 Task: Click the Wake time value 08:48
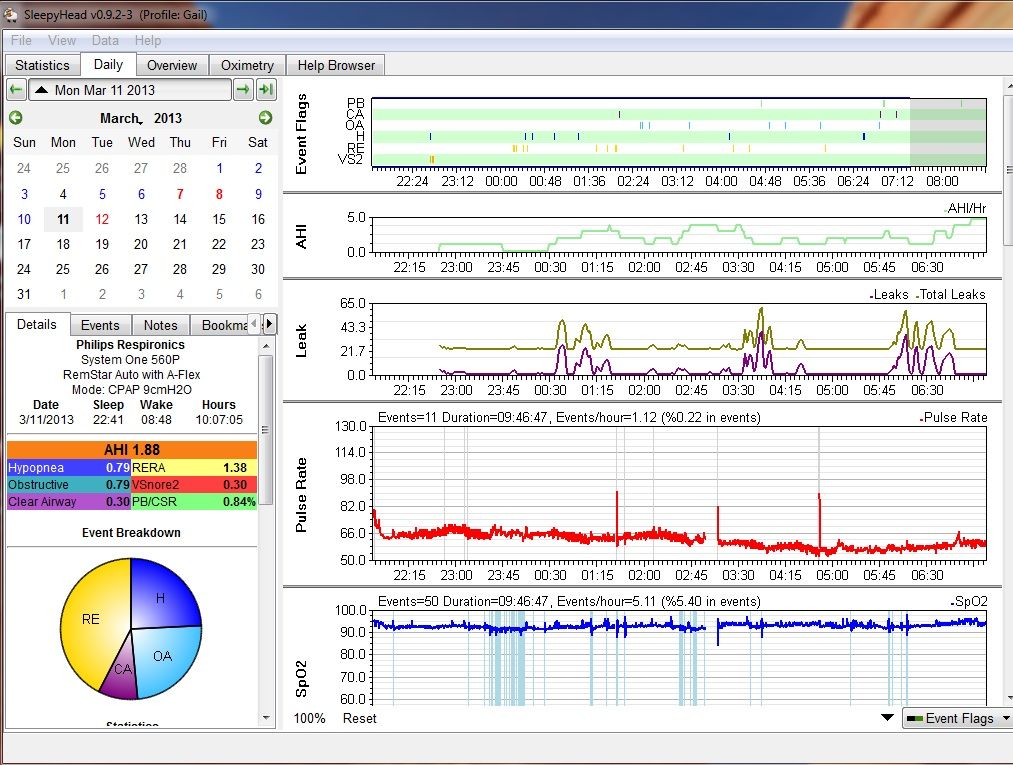coord(156,420)
